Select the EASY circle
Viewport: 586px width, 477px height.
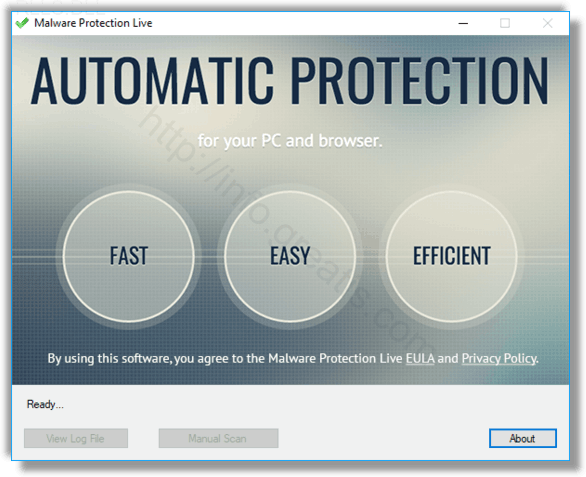tap(290, 256)
